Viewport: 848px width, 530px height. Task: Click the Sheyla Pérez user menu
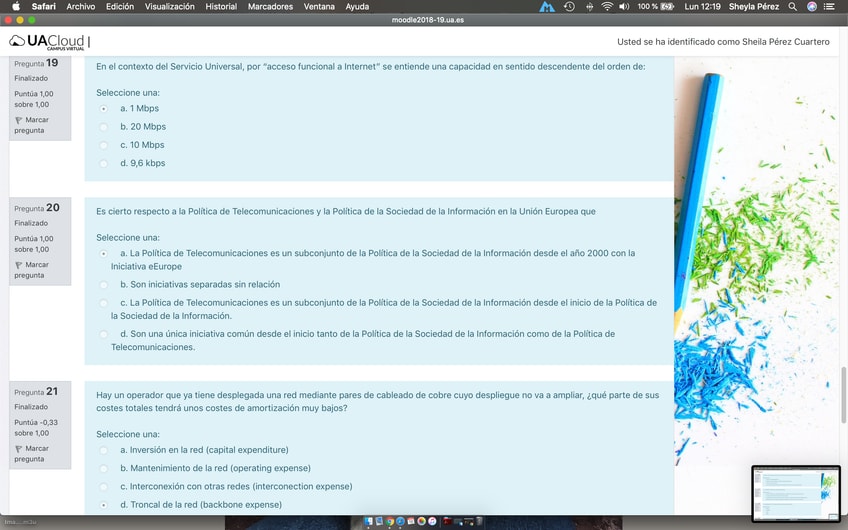[x=754, y=6]
